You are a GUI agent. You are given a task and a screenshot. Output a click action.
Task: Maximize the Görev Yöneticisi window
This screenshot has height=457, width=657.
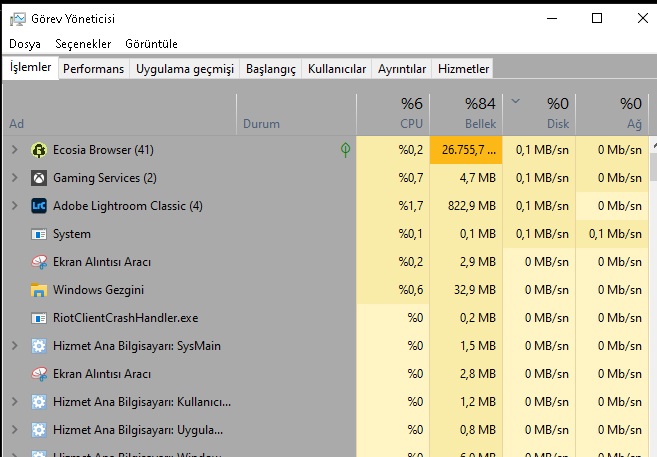[597, 18]
